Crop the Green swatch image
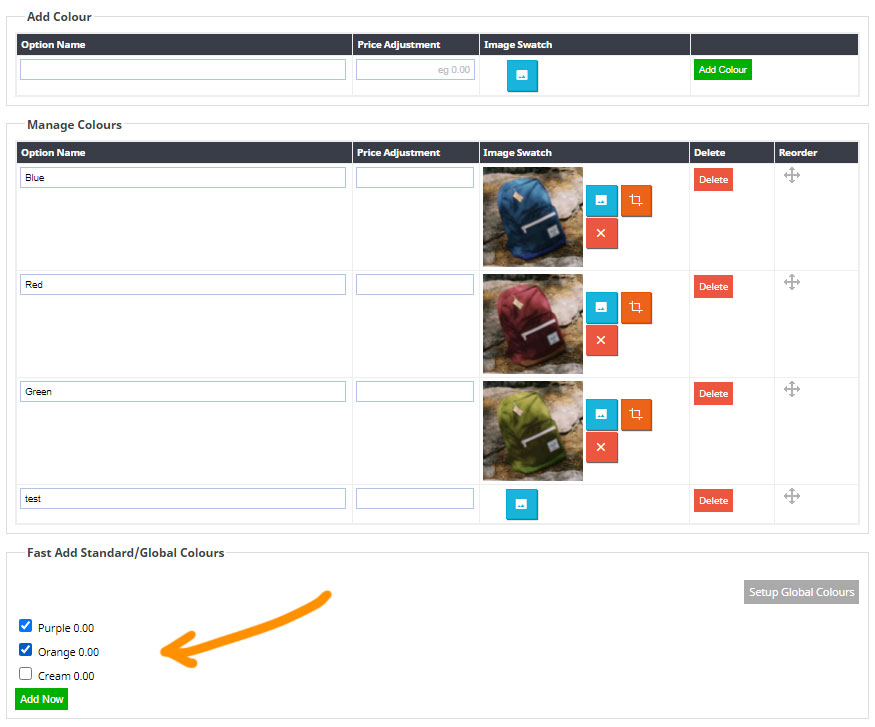This screenshot has width=875, height=727. pyautogui.click(x=636, y=415)
